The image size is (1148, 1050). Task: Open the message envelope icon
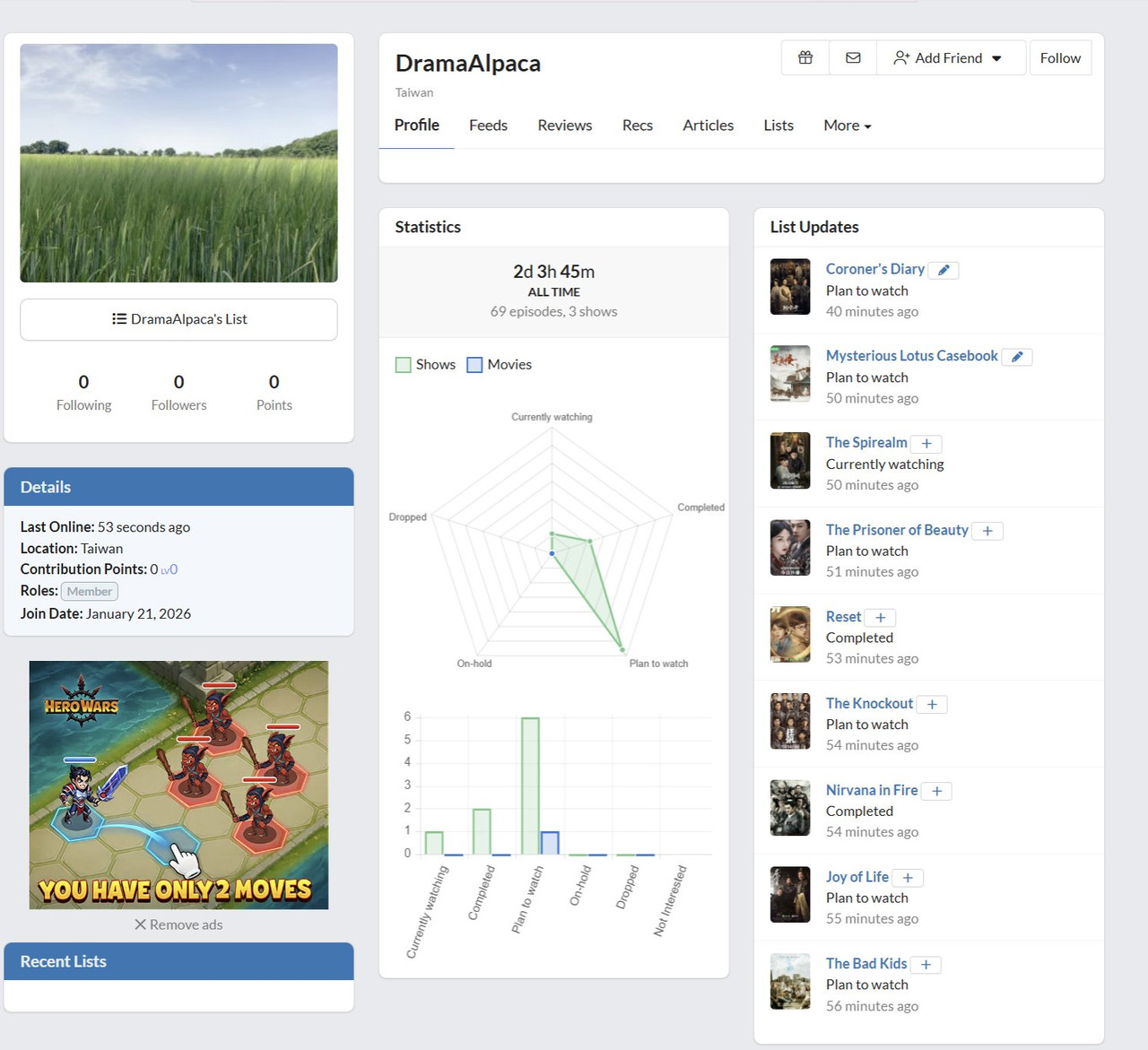853,57
